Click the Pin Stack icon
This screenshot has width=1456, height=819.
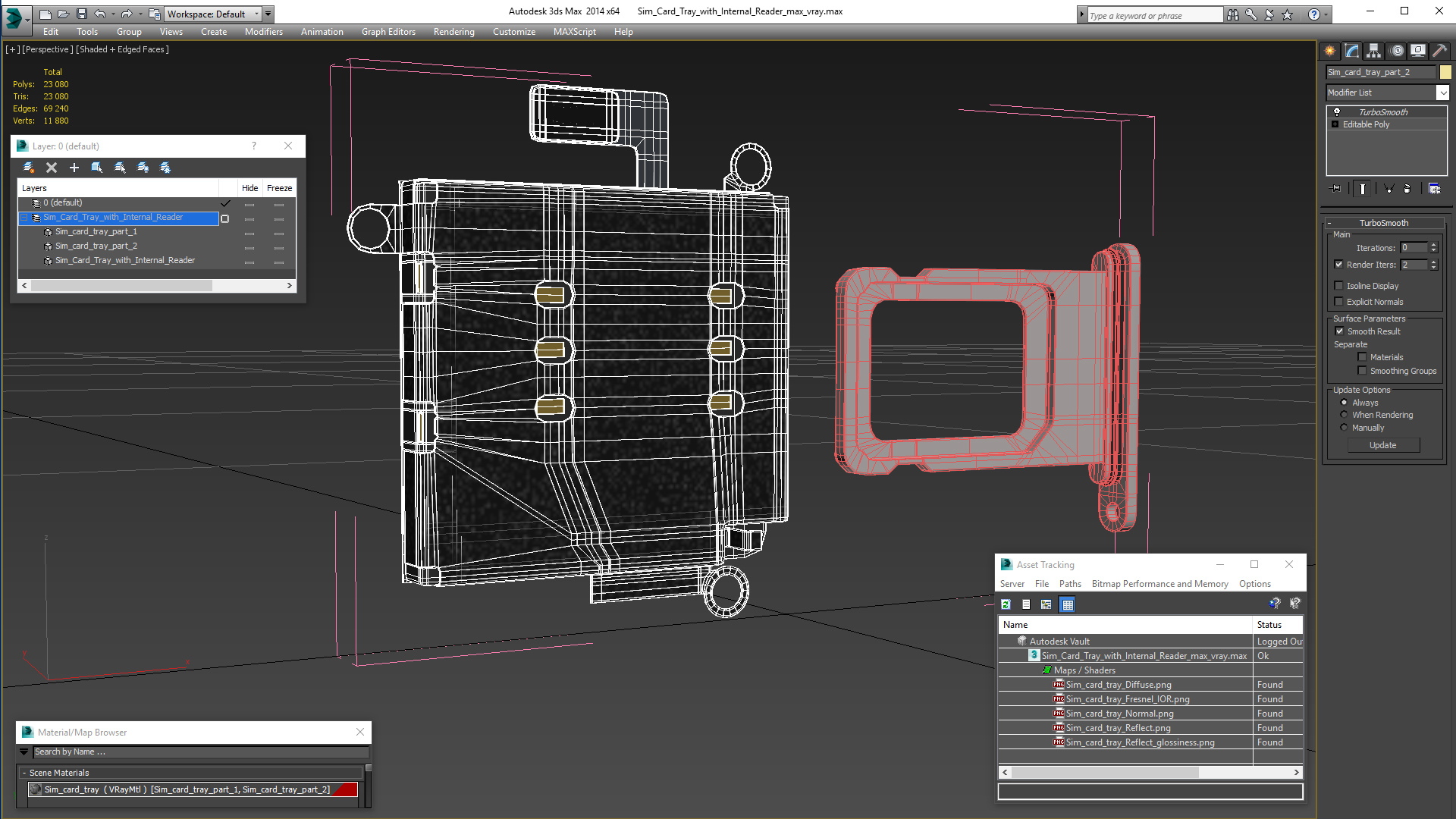[1336, 188]
